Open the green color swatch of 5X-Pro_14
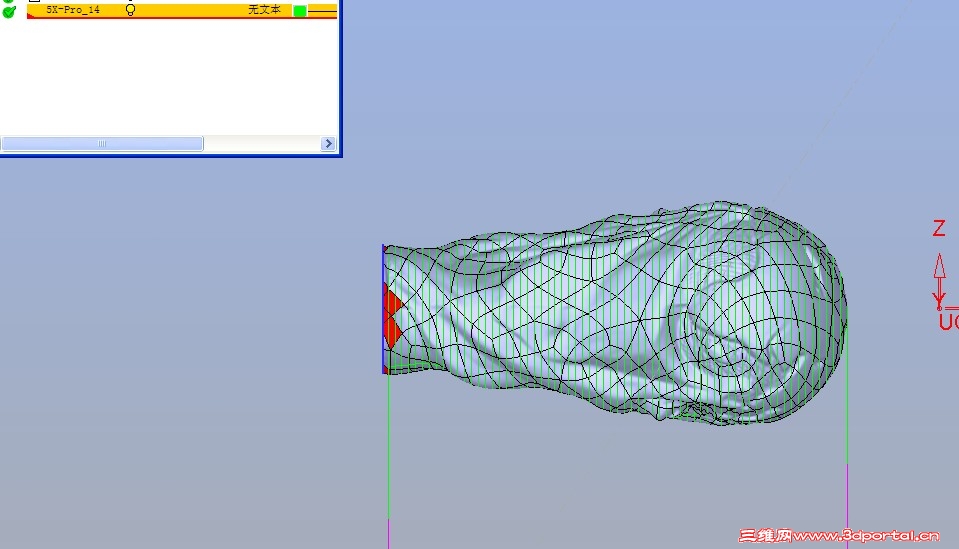Image resolution: width=959 pixels, height=549 pixels. pos(300,11)
